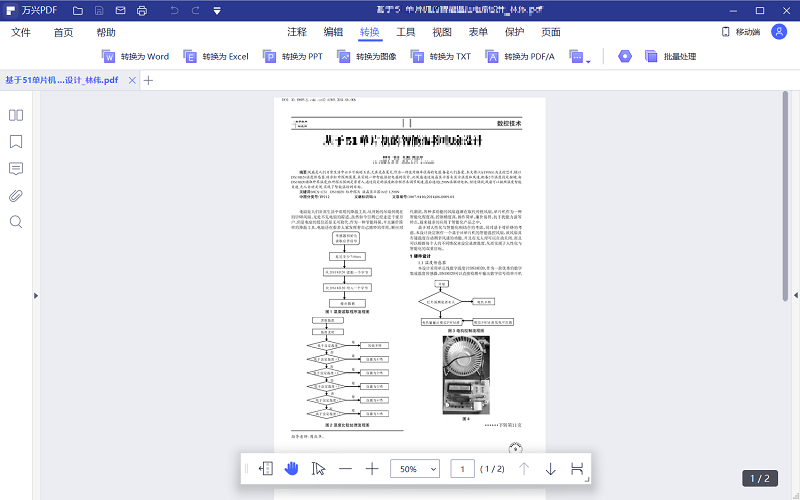
Task: Click the zoom out minus button
Action: click(345, 468)
